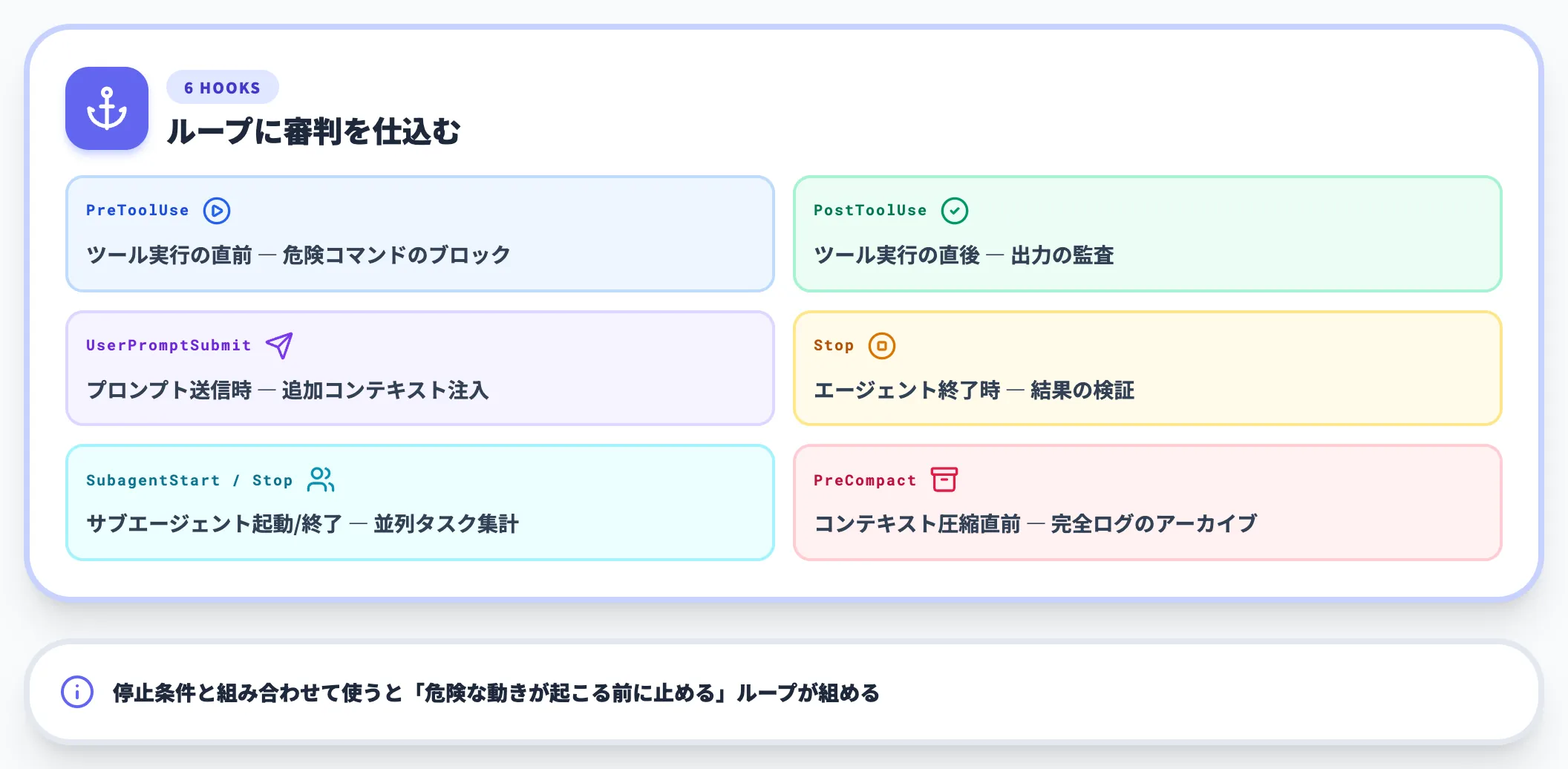Click the check-circle icon beside PostToolUse

[955, 211]
